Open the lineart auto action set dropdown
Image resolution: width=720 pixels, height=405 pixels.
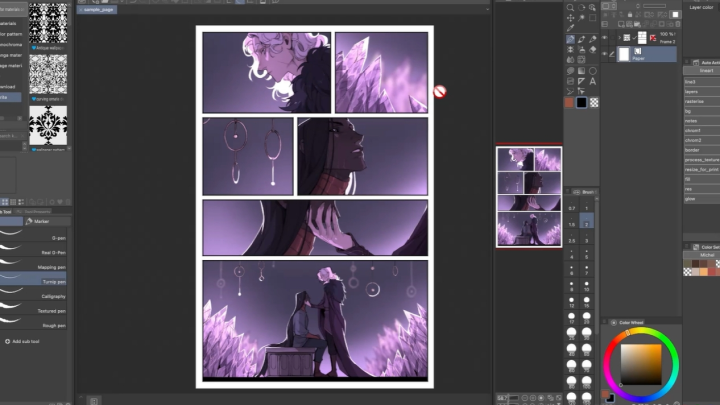point(706,71)
